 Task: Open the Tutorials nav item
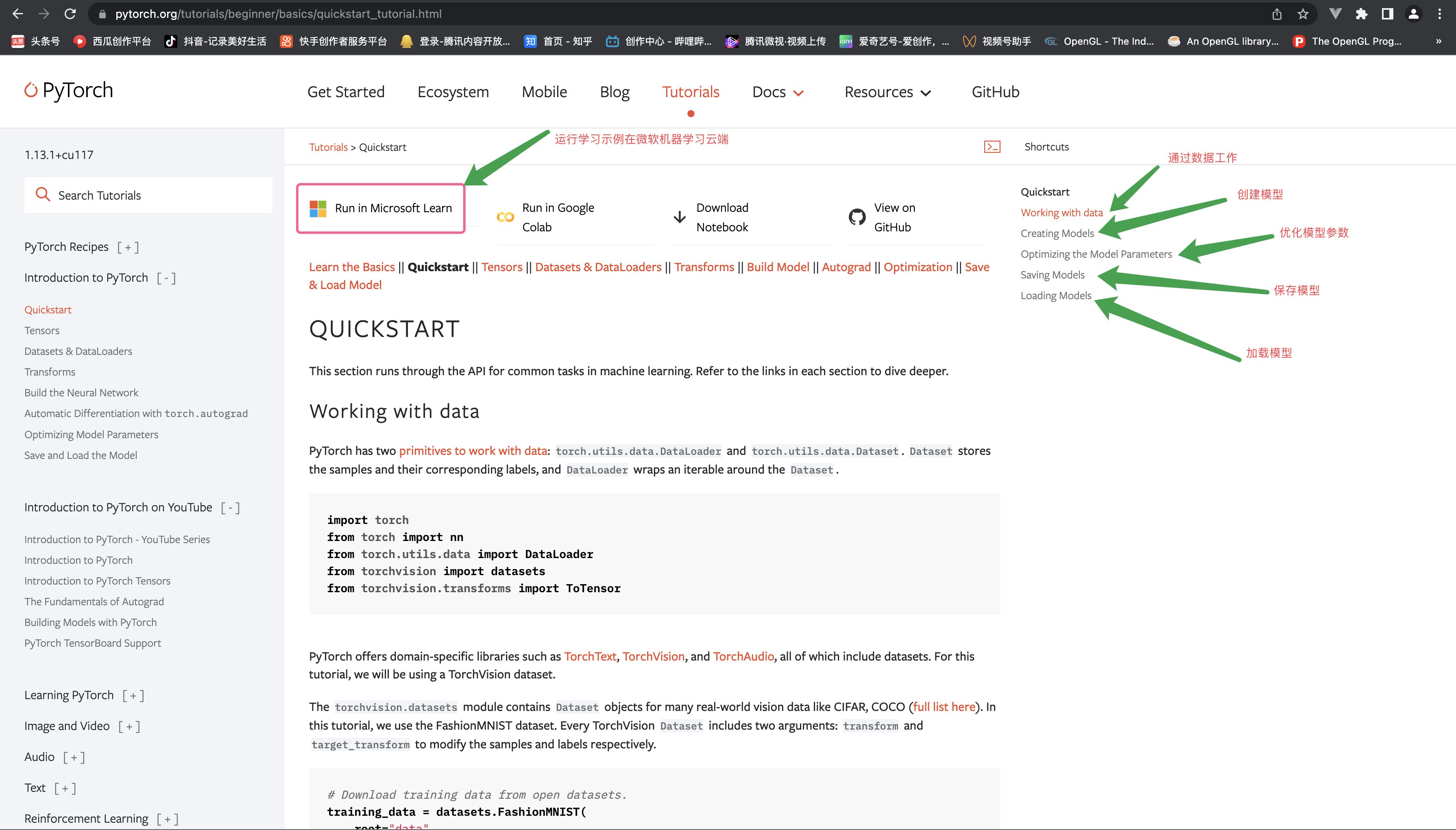click(x=691, y=92)
